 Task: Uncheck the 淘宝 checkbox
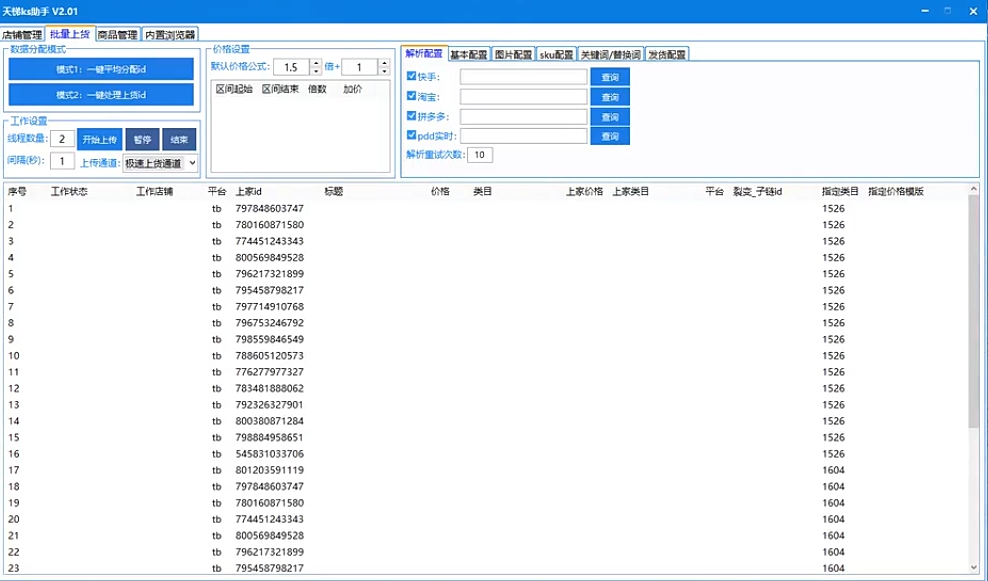(x=411, y=96)
